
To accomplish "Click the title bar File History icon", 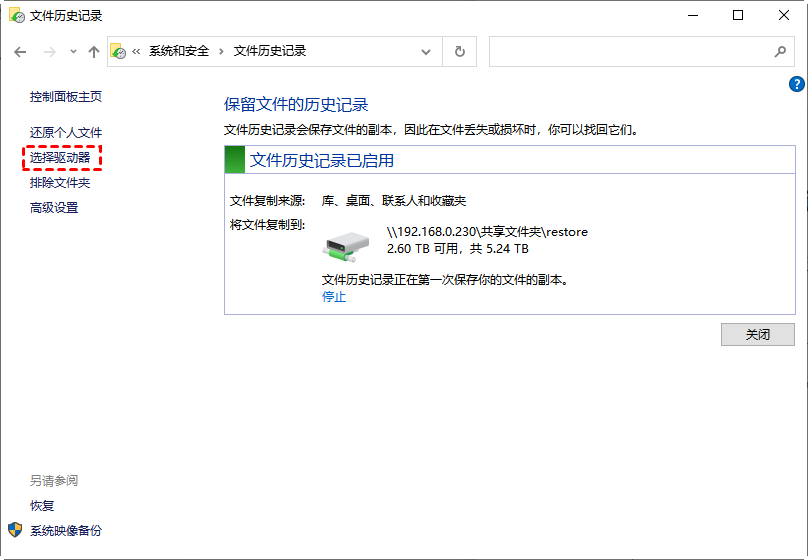I will tap(16, 15).
